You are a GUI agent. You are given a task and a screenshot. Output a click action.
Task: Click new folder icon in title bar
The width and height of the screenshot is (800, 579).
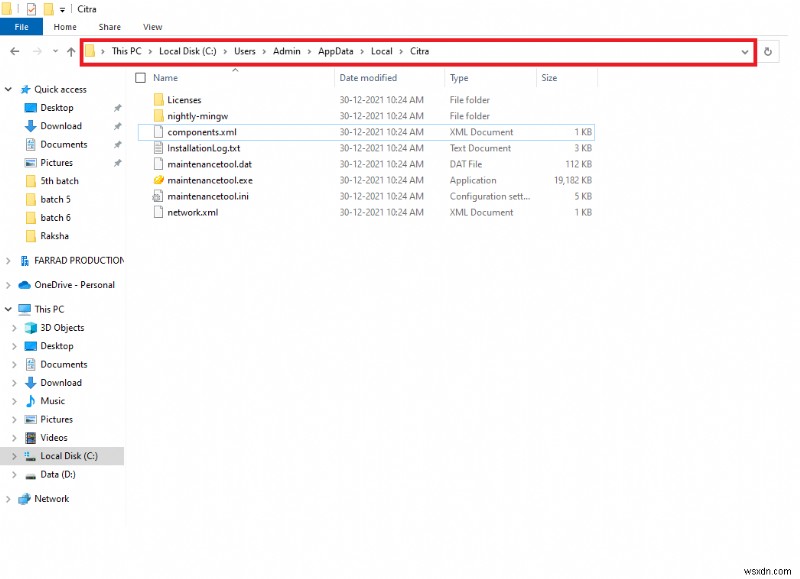48,9
